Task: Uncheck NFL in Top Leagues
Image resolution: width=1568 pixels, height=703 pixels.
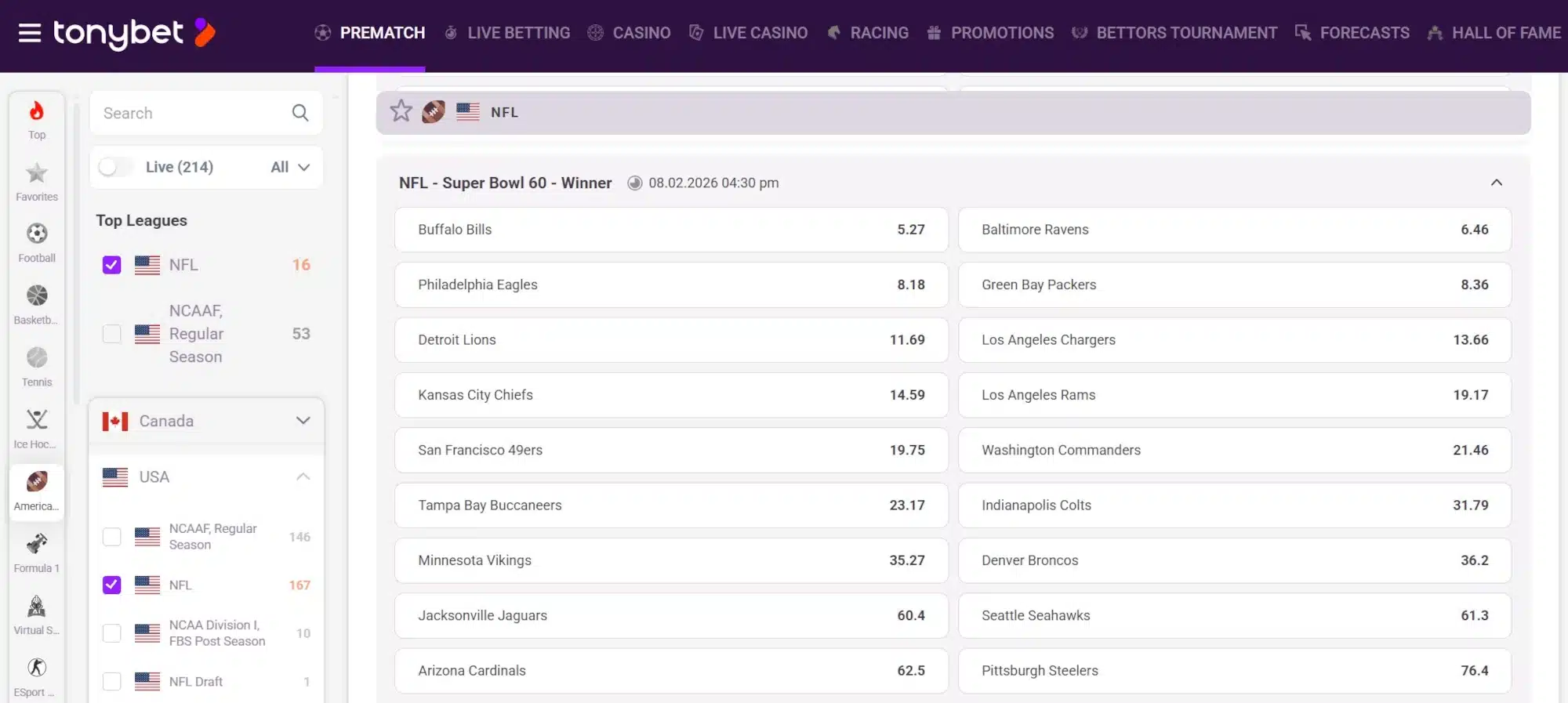Action: click(112, 265)
